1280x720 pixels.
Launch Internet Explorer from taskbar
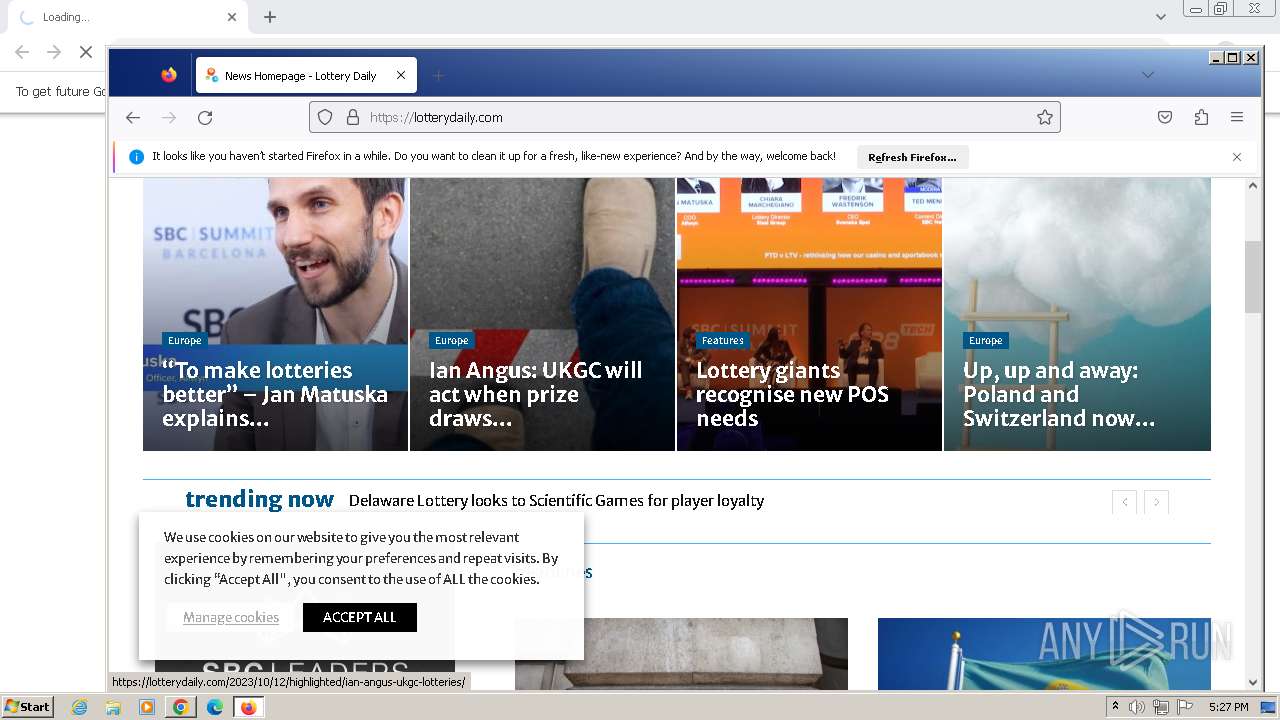click(80, 707)
